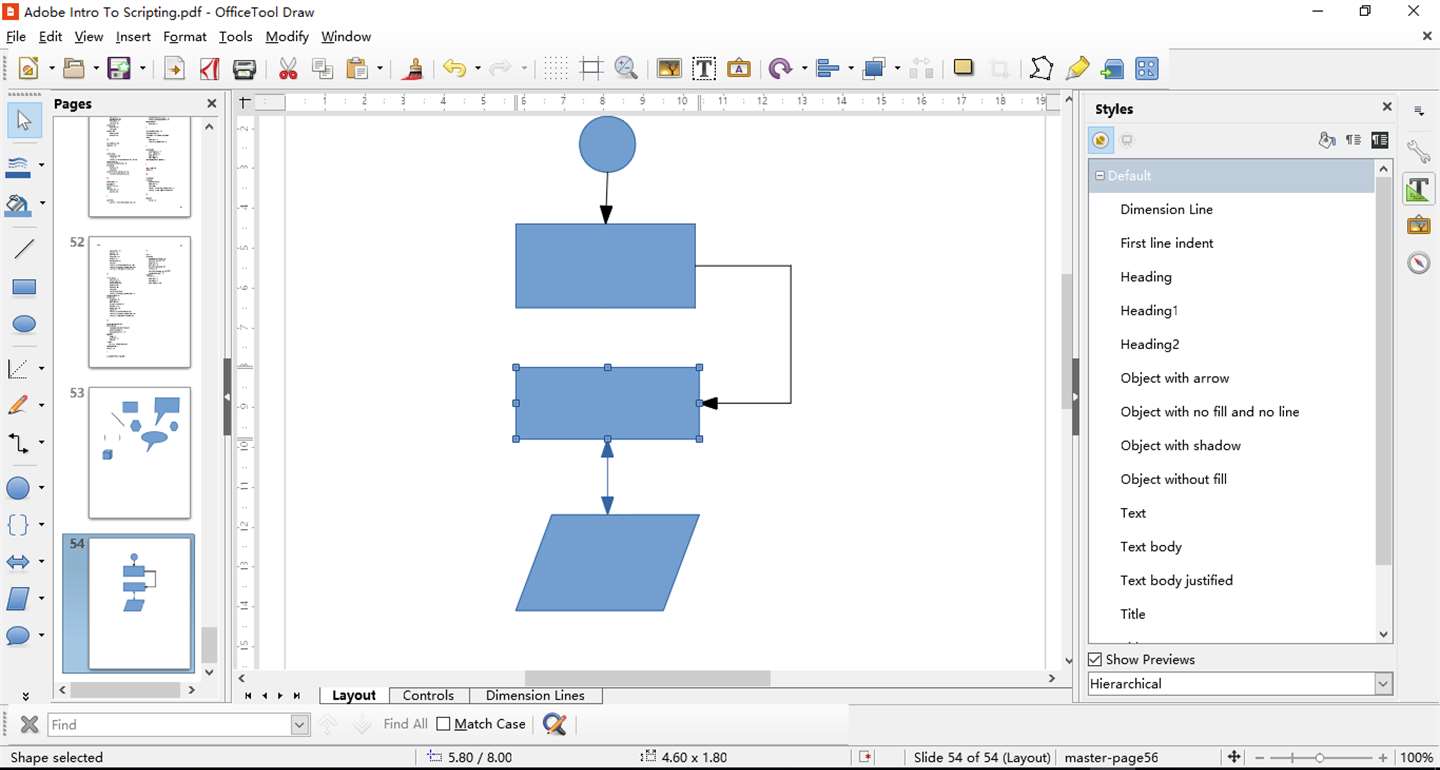Select the Rectangle tool in sidebar
This screenshot has height=770, width=1440.
24,287
